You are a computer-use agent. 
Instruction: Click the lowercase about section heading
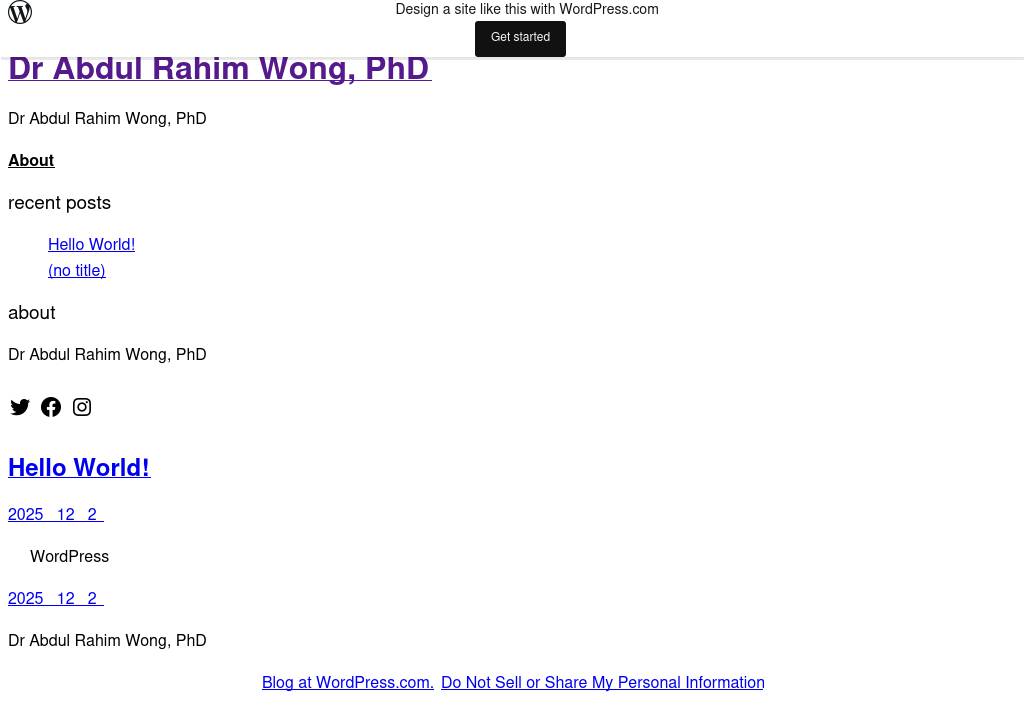click(32, 313)
